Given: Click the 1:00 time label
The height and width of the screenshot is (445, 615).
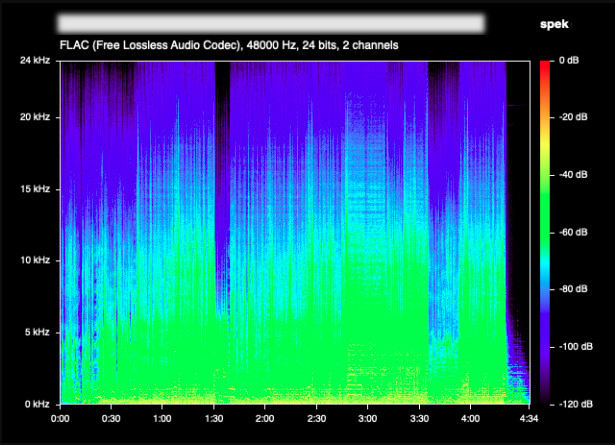Looking at the screenshot, I should [162, 419].
